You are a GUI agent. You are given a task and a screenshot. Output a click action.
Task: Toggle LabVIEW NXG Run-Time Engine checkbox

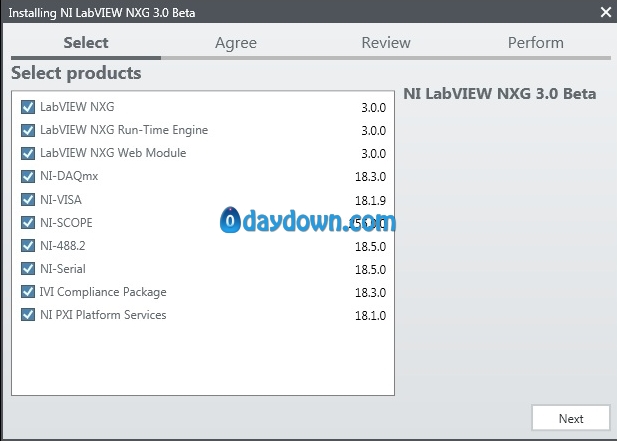[x=28, y=130]
